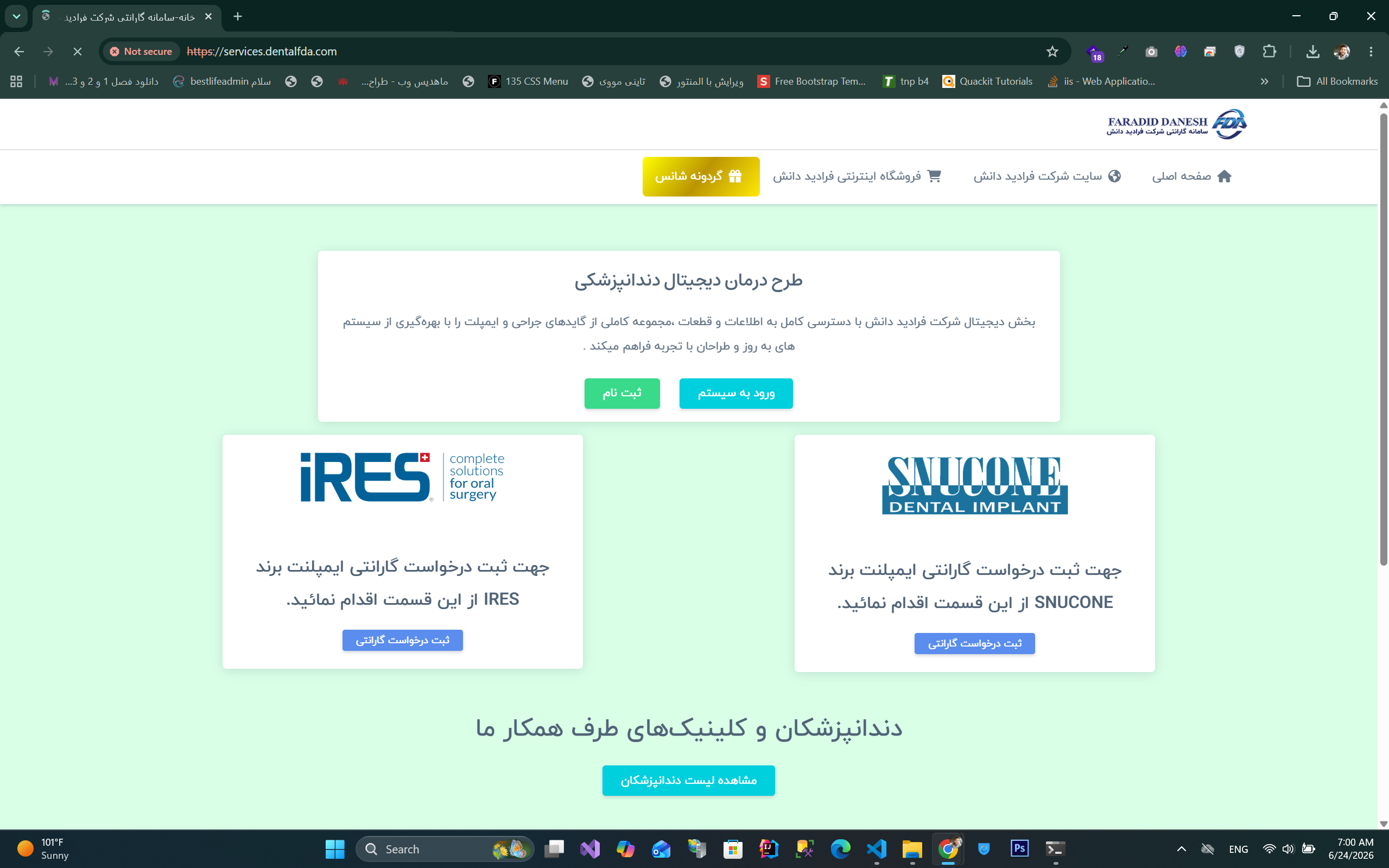Open the Chrome three-dot menu

[x=1371, y=52]
